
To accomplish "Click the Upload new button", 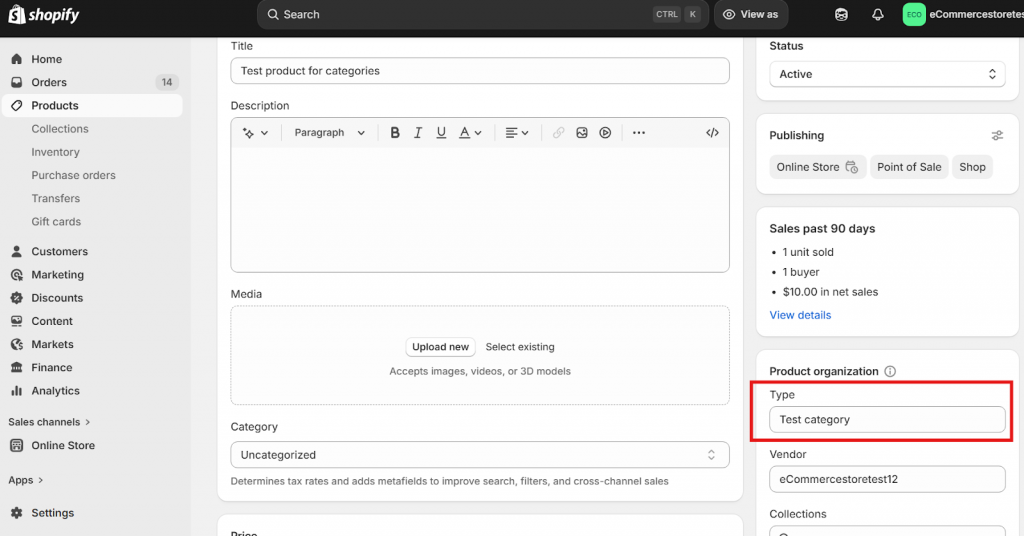I will pos(440,347).
